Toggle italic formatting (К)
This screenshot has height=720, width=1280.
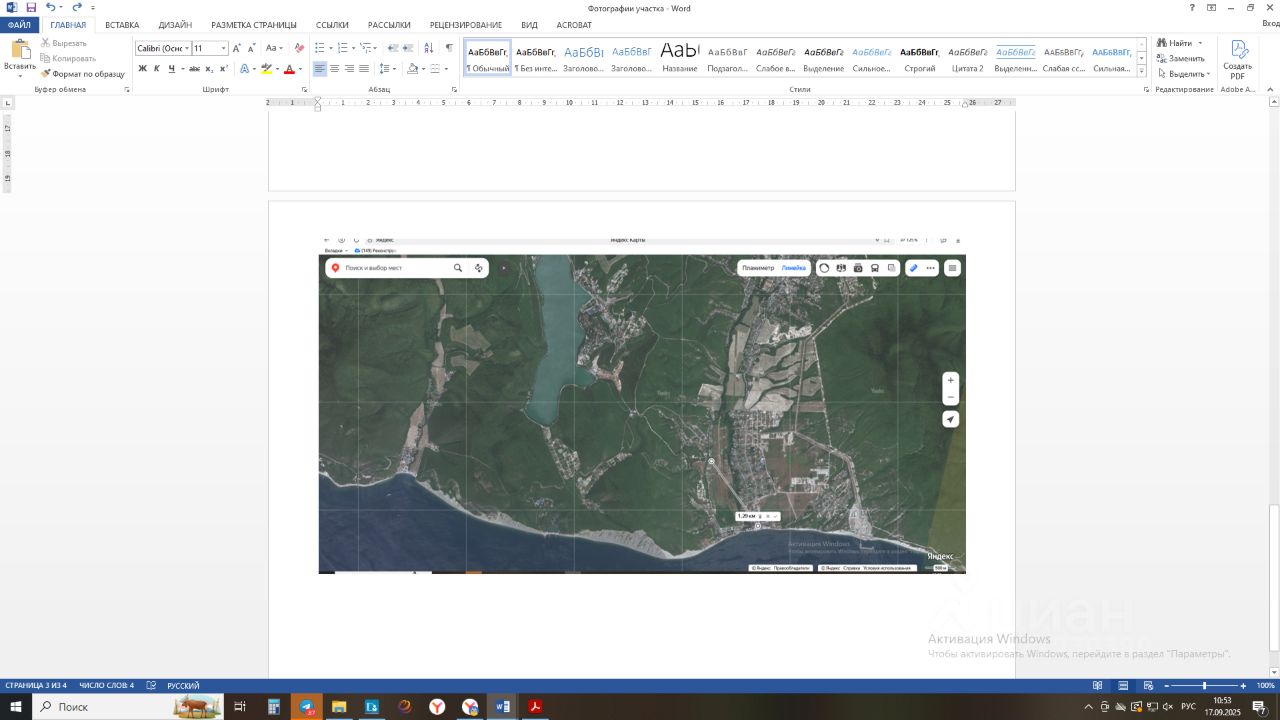[x=156, y=69]
